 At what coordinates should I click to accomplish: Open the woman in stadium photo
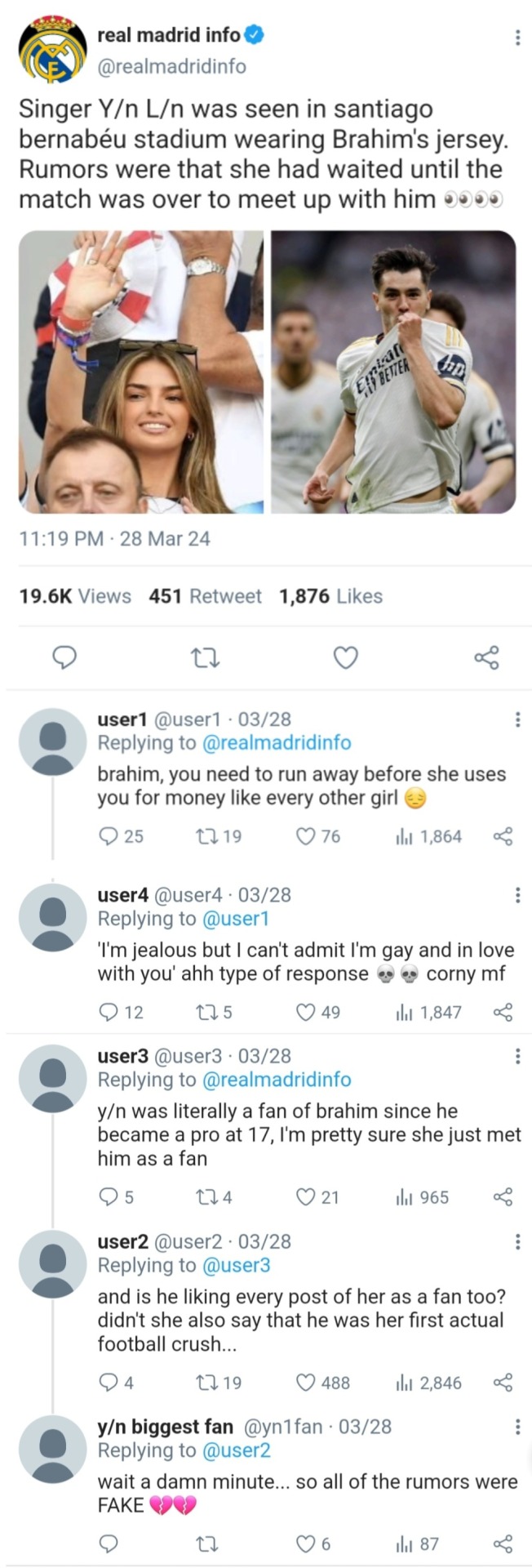point(141,372)
